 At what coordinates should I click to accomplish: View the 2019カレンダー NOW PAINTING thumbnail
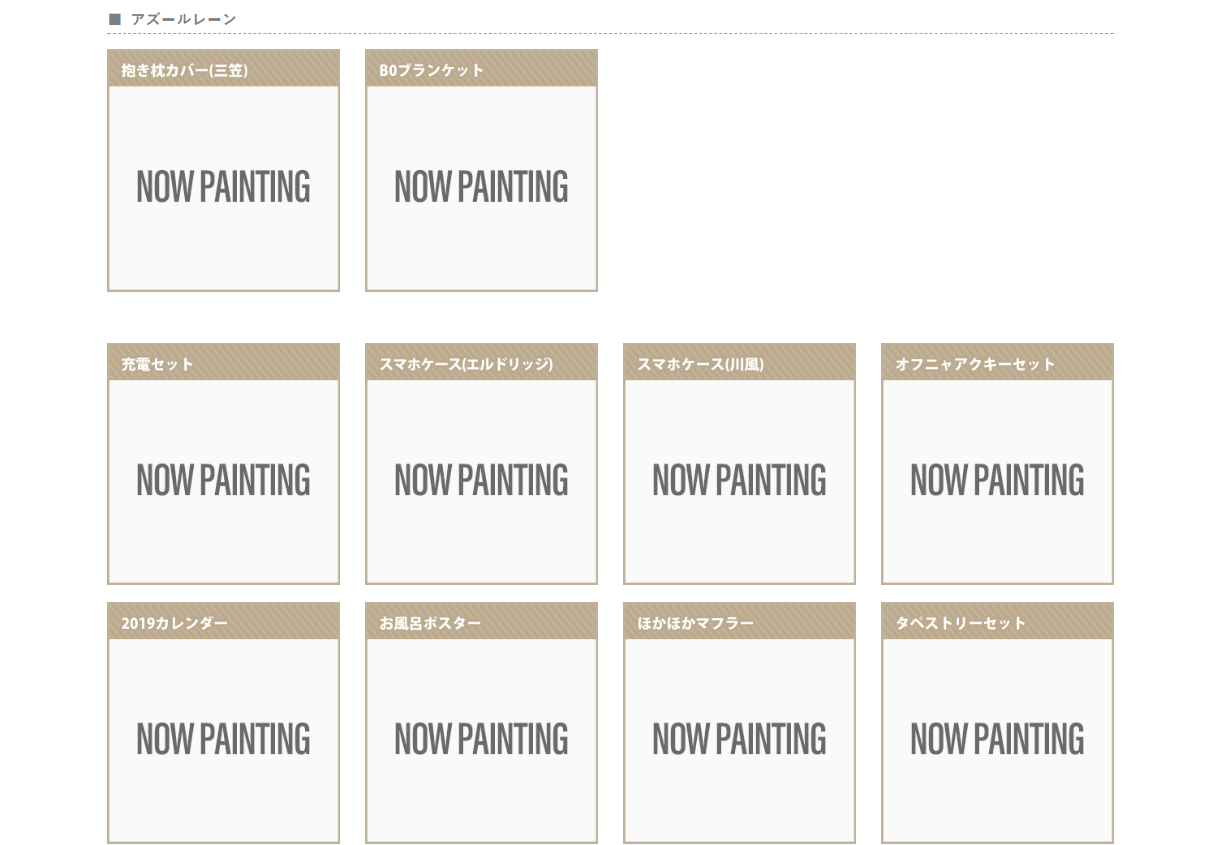pos(223,739)
